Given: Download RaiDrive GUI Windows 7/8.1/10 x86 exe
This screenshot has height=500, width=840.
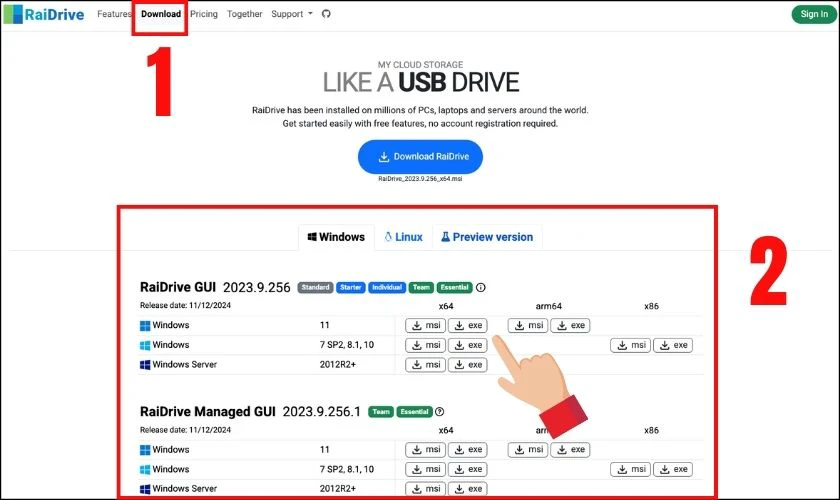Looking at the screenshot, I should click(x=673, y=345).
